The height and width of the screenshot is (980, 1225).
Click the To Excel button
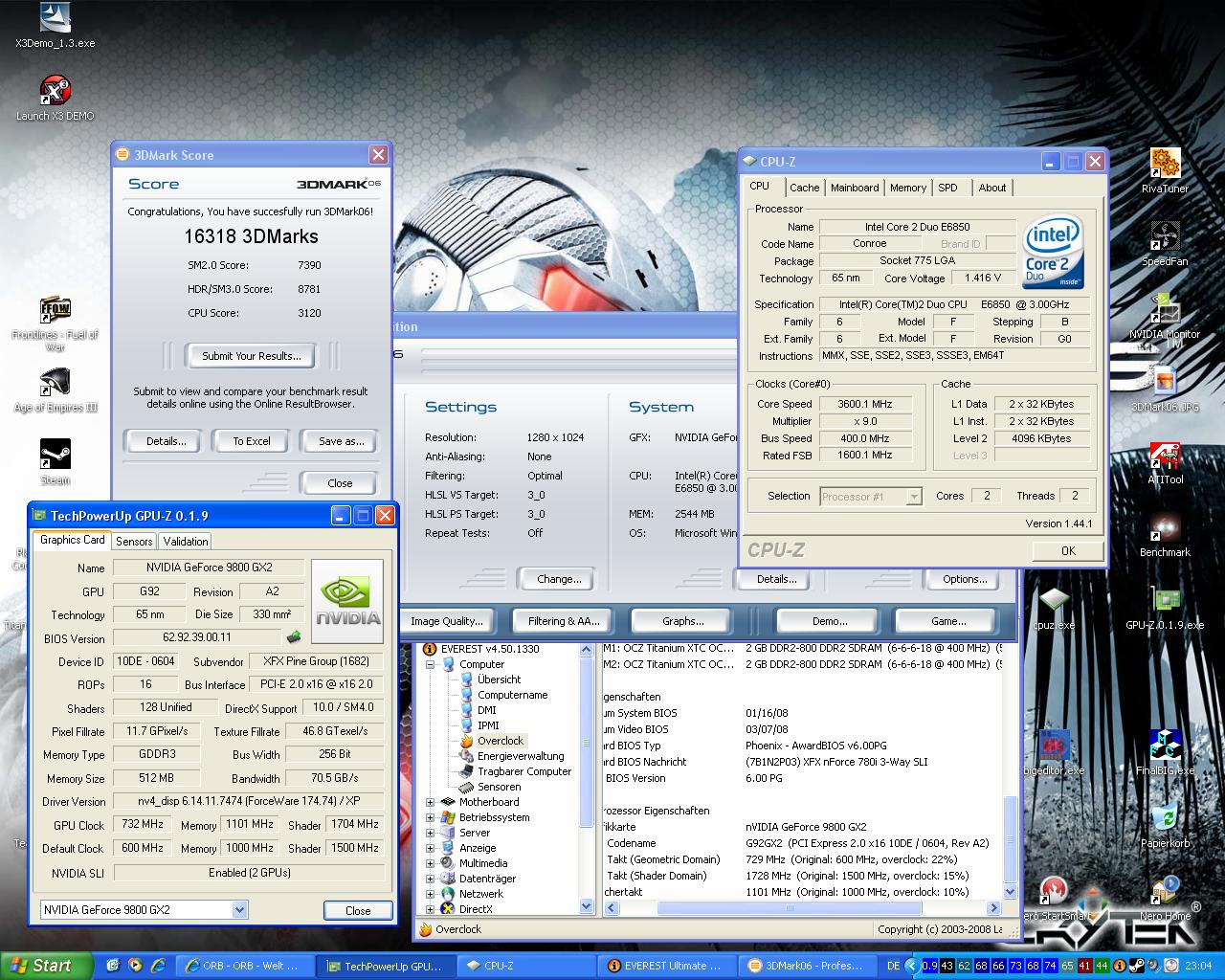tap(252, 441)
